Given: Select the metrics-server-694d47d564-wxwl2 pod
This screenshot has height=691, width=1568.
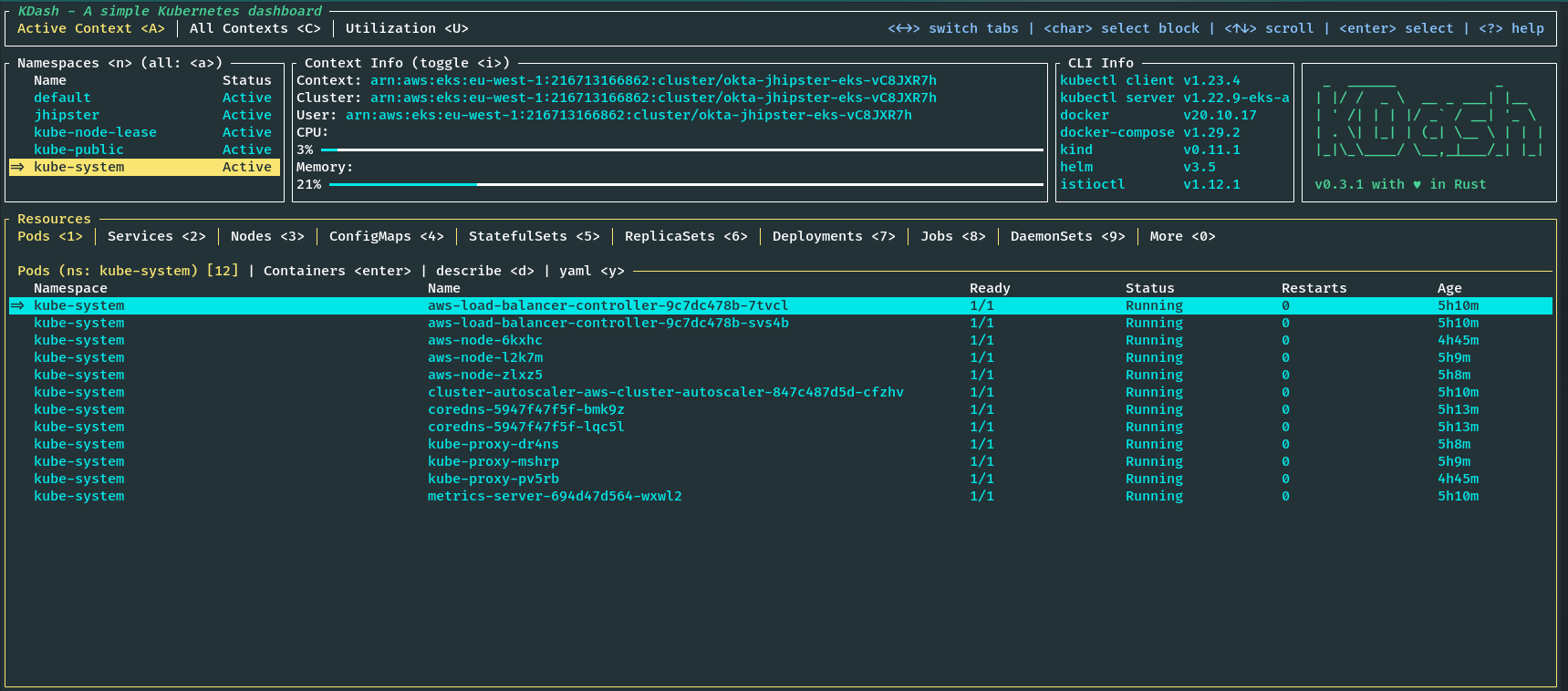Looking at the screenshot, I should coord(555,496).
